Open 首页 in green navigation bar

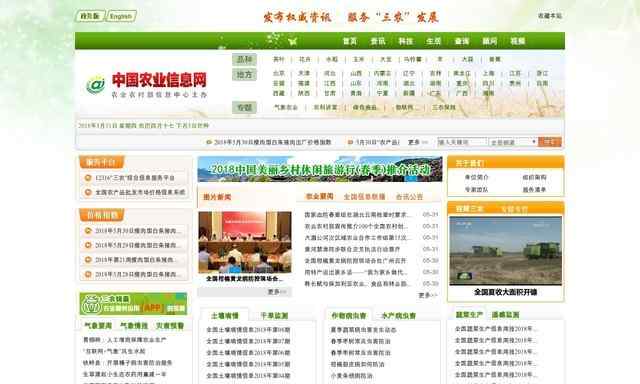350,41
